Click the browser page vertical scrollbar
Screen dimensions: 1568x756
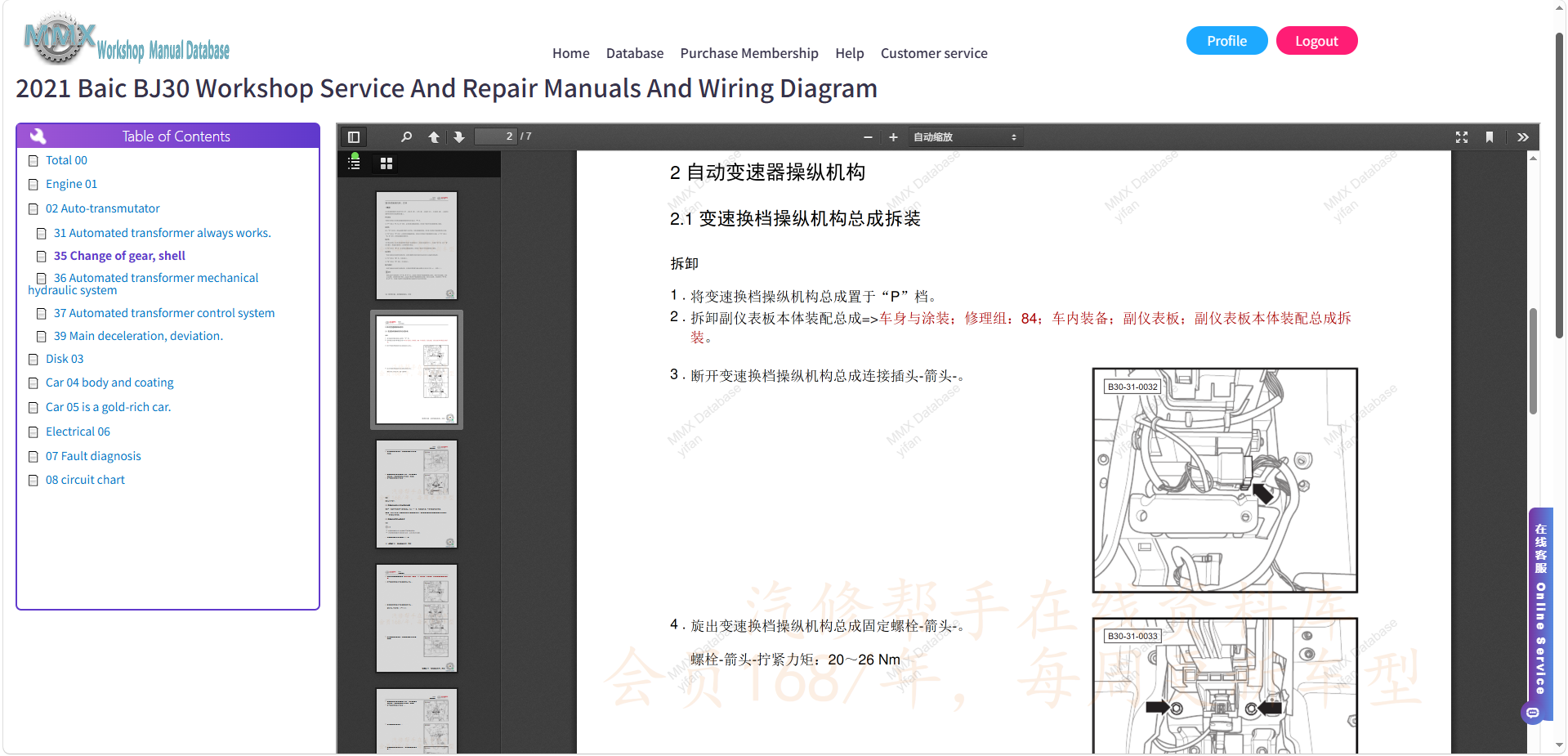[1560, 184]
